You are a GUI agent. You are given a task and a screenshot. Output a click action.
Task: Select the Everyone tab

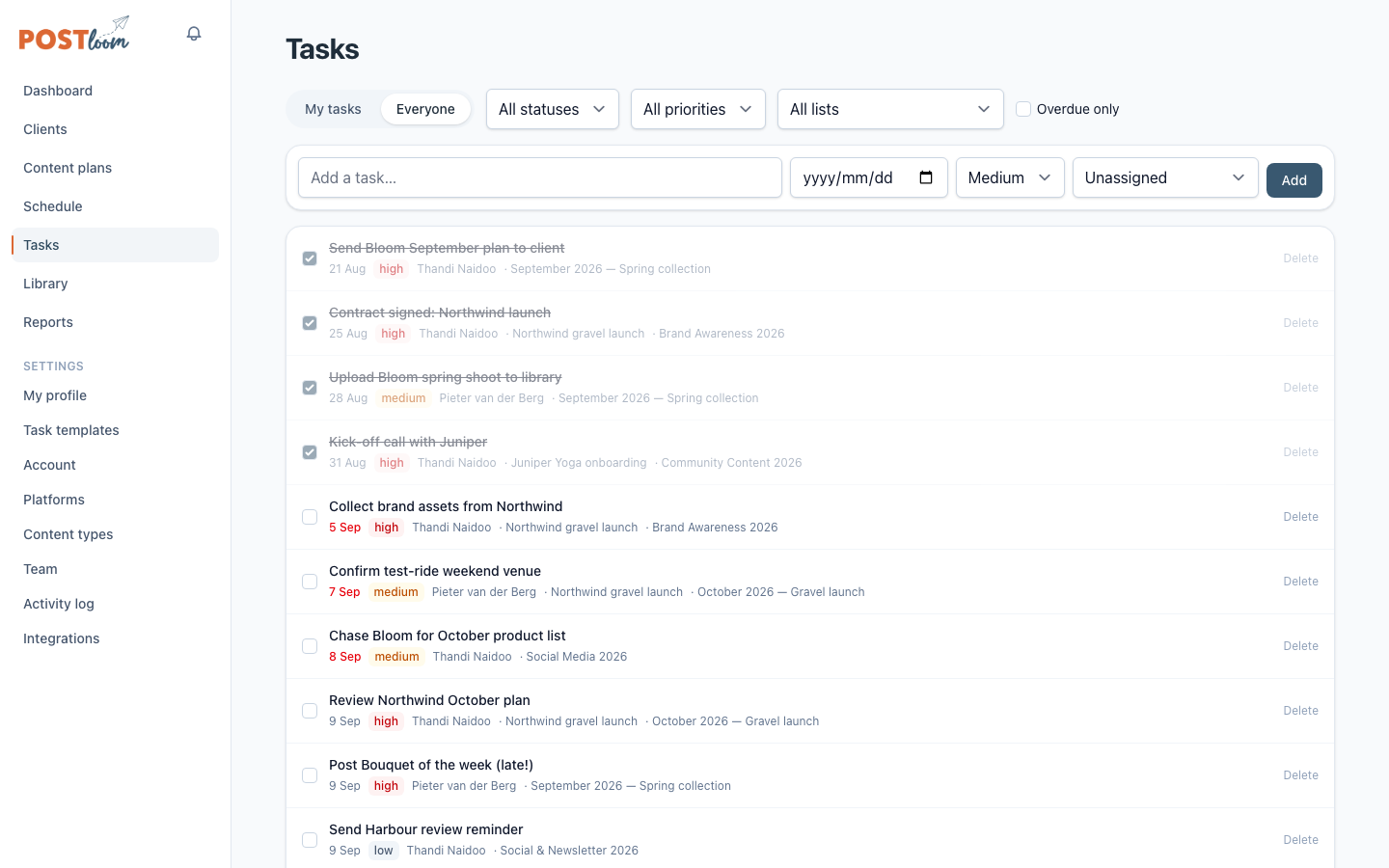click(x=425, y=109)
